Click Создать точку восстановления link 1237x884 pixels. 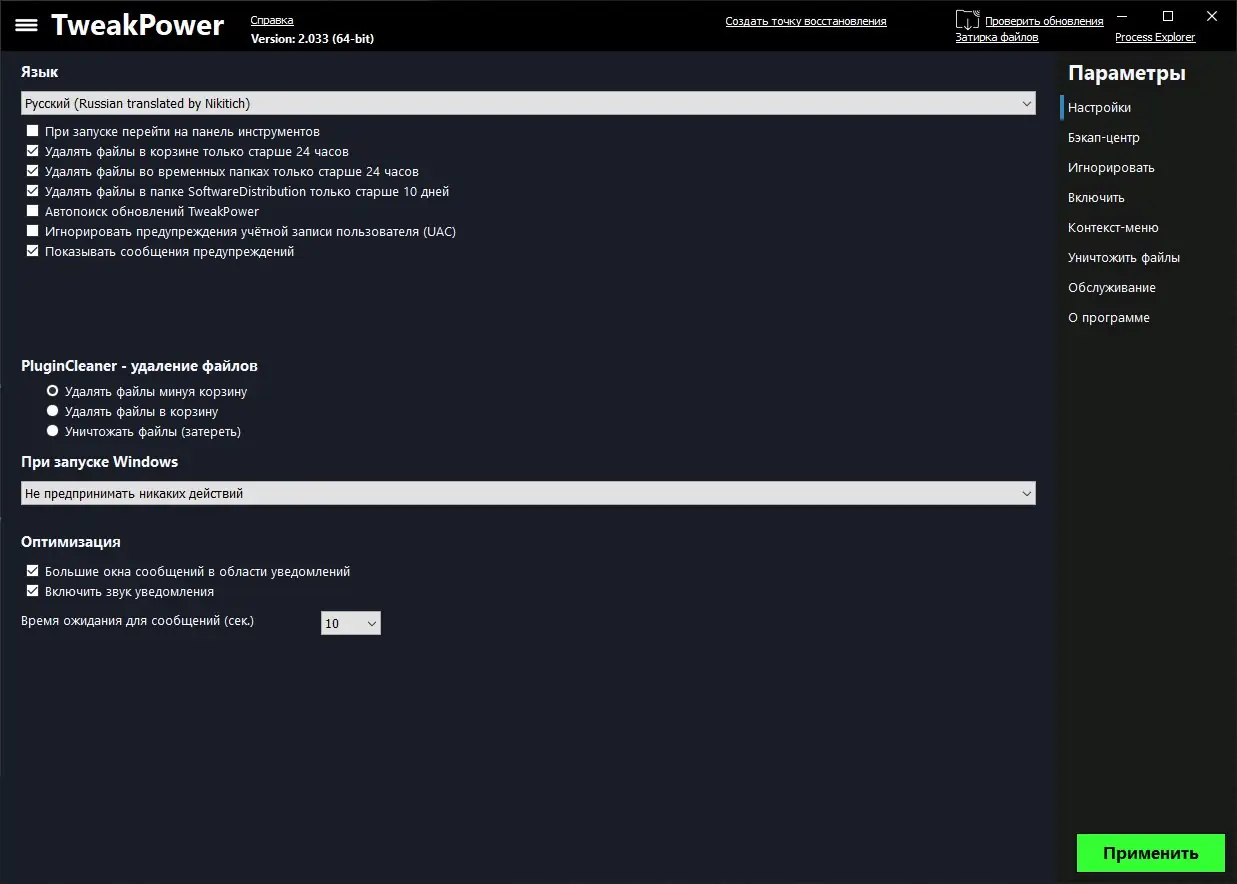(x=806, y=21)
